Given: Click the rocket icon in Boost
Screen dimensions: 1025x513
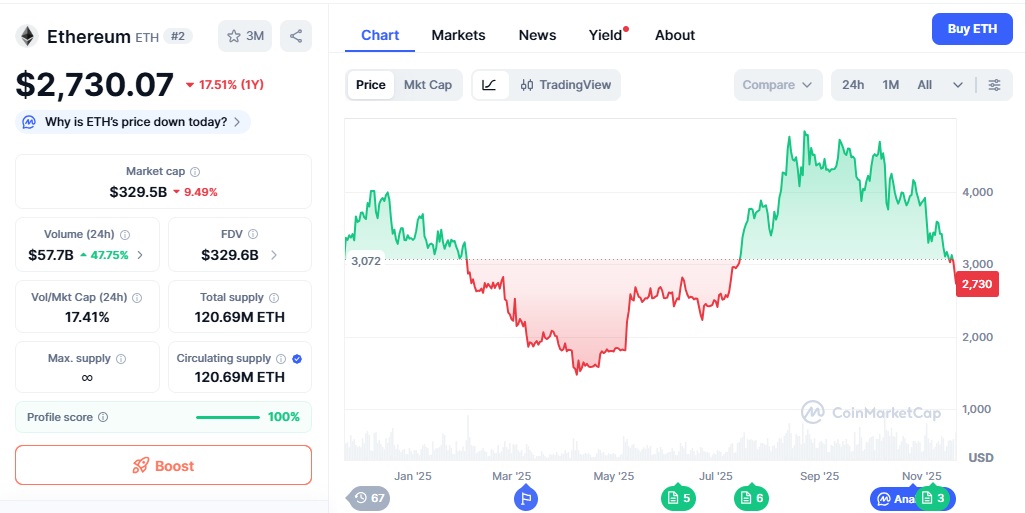Looking at the screenshot, I should click(140, 466).
